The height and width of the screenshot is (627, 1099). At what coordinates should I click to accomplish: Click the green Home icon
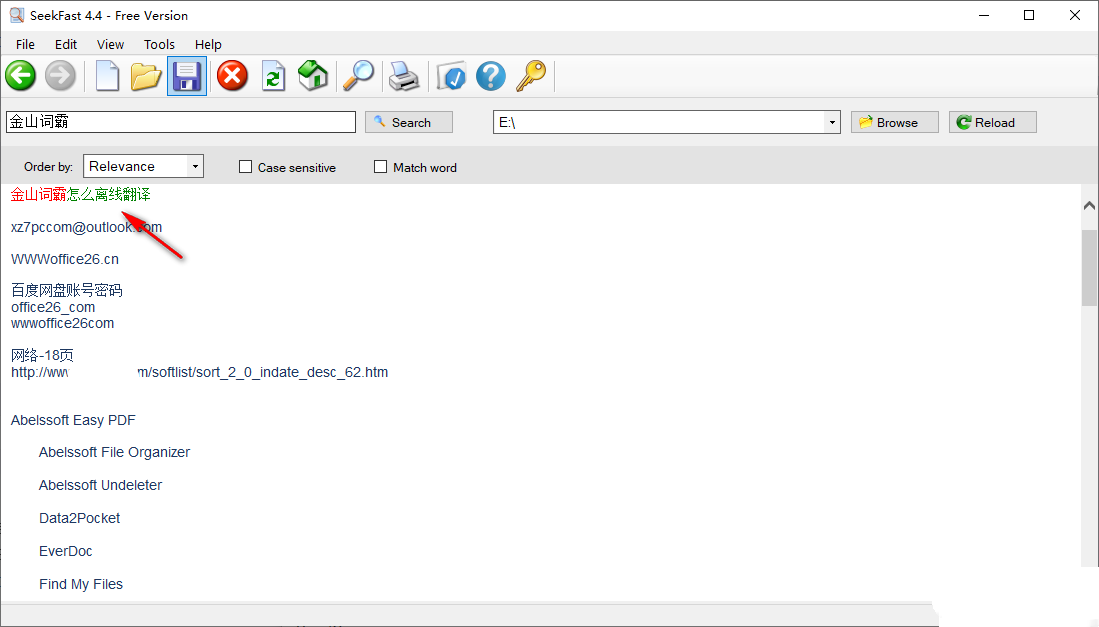[x=313, y=76]
